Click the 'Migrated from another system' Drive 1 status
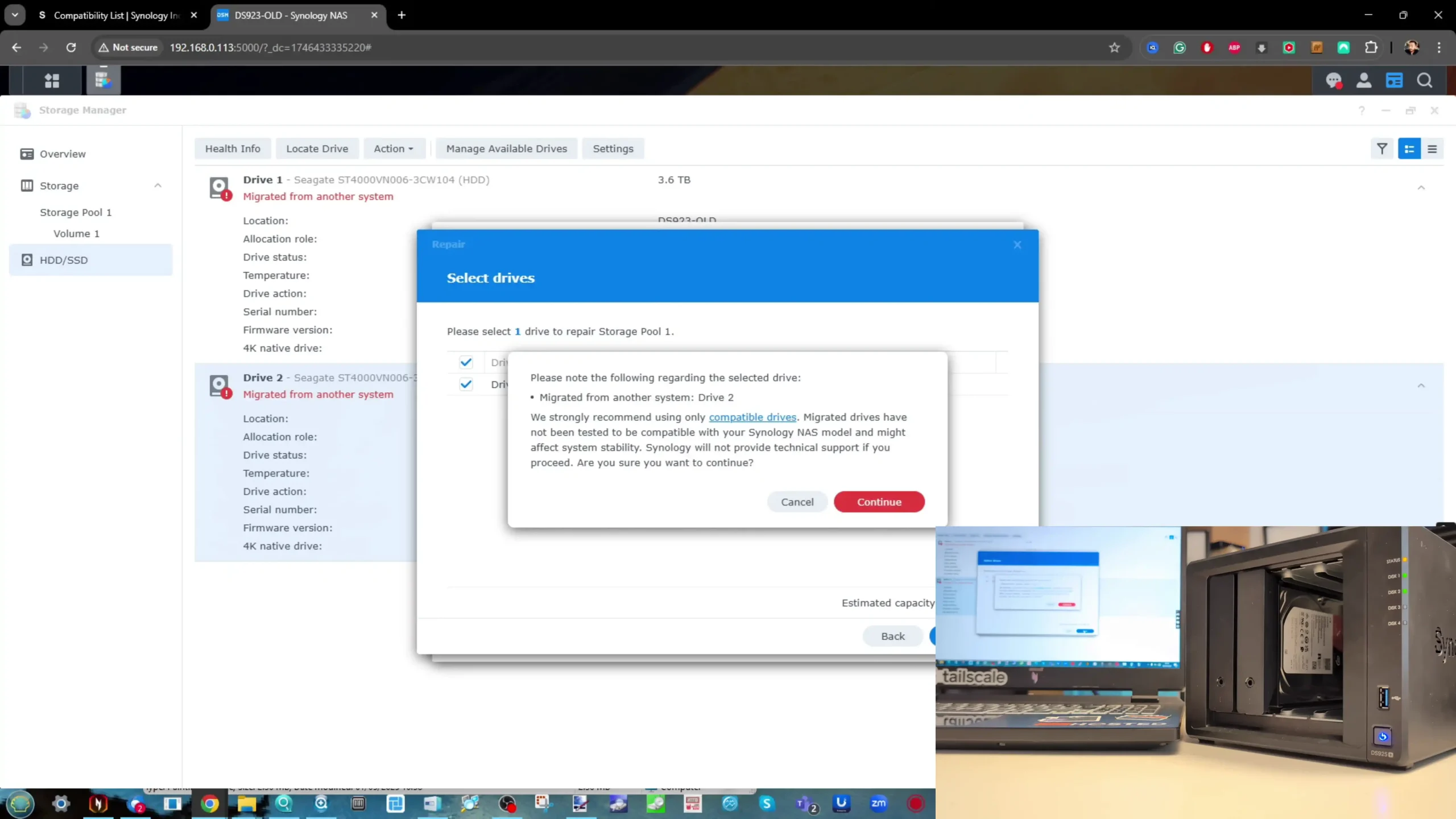This screenshot has height=819, width=1456. (x=318, y=197)
